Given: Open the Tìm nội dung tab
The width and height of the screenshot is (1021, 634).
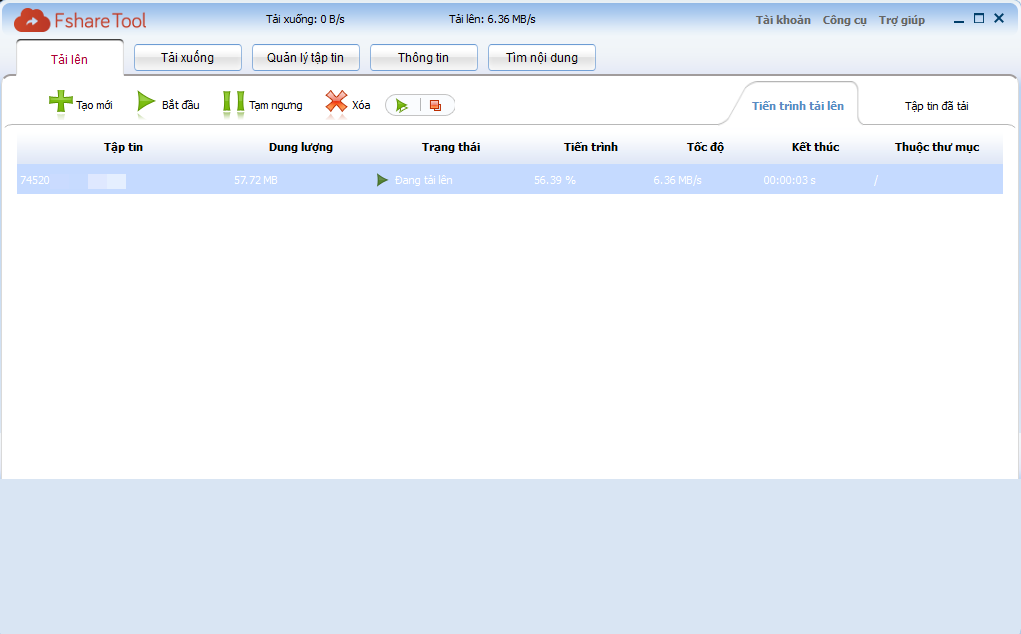Looking at the screenshot, I should click(x=541, y=58).
